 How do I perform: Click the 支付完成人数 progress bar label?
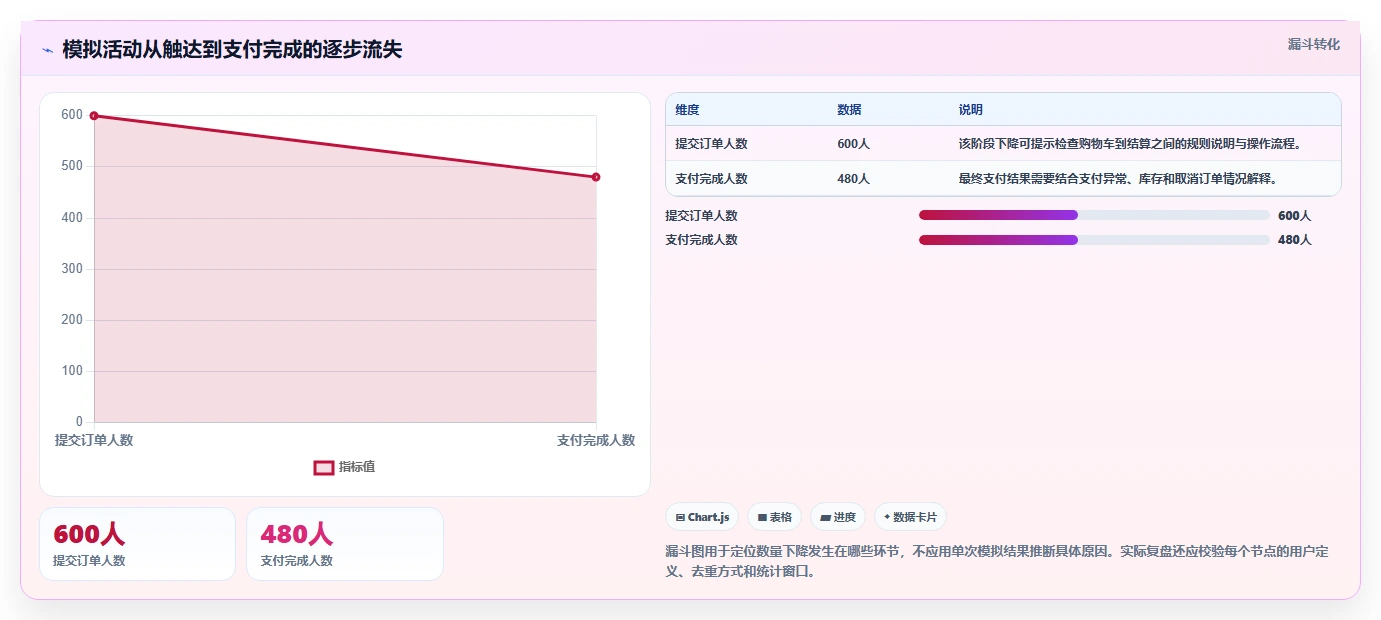(701, 240)
